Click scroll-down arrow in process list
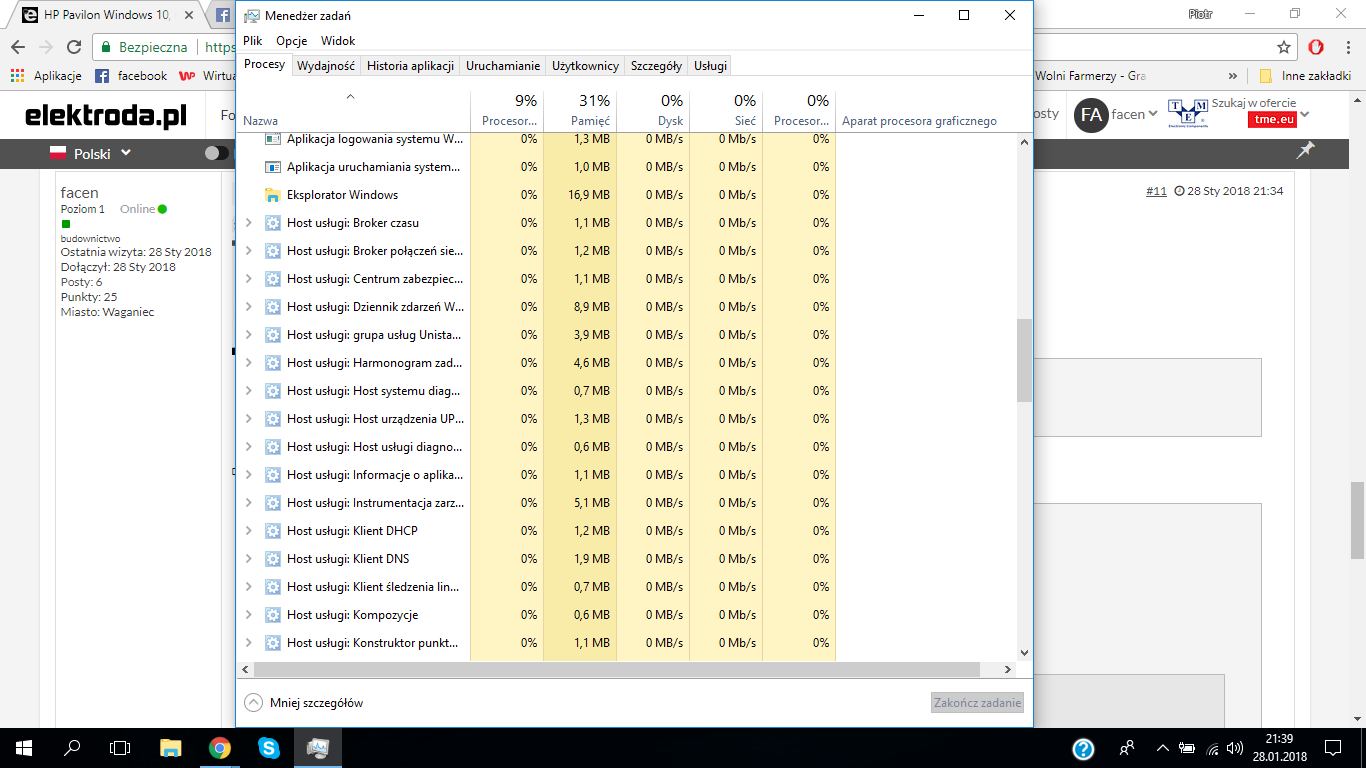The image size is (1366, 768). 1024,653
